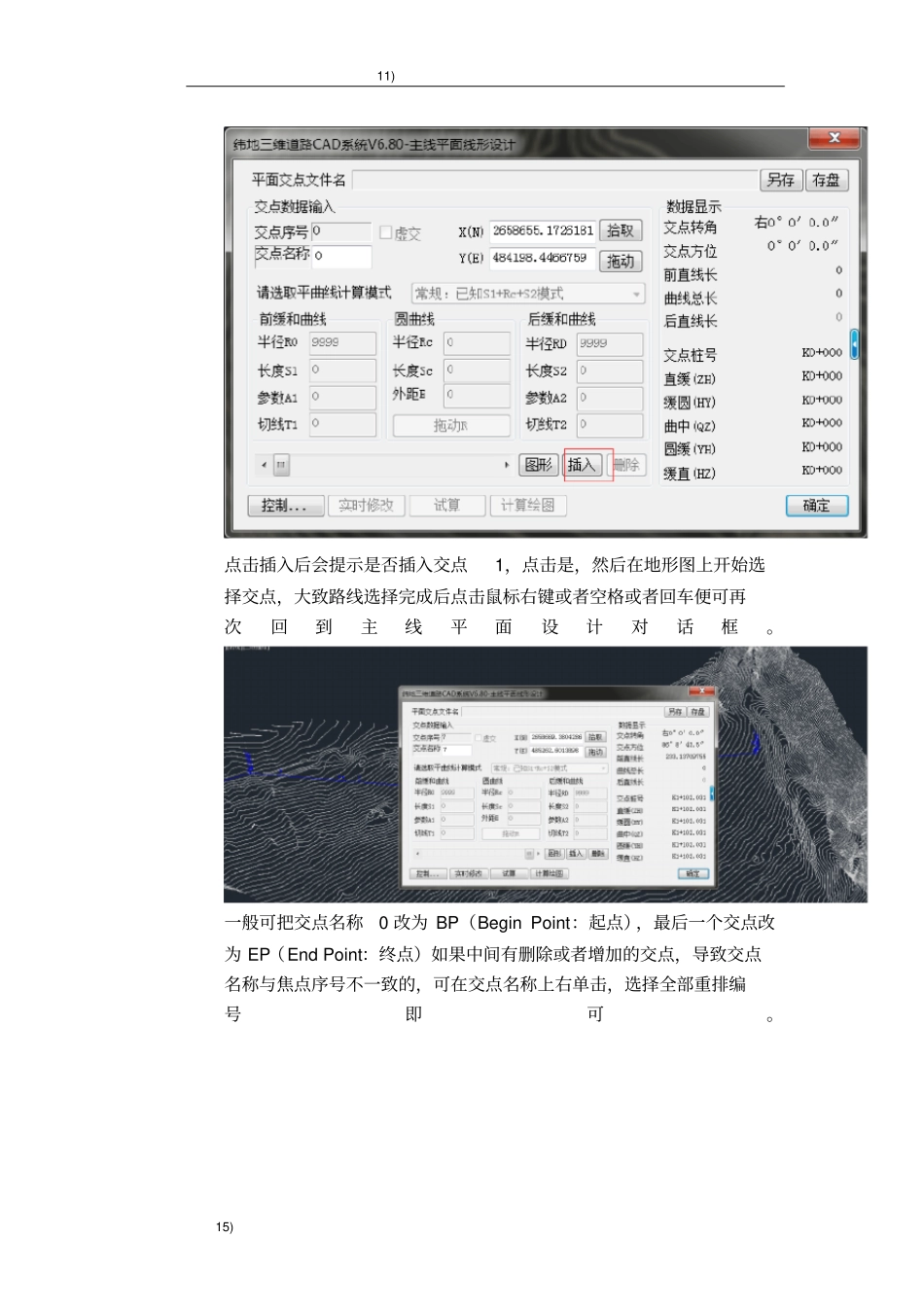Click the 长度S1 field in upper dialog

click(x=342, y=371)
